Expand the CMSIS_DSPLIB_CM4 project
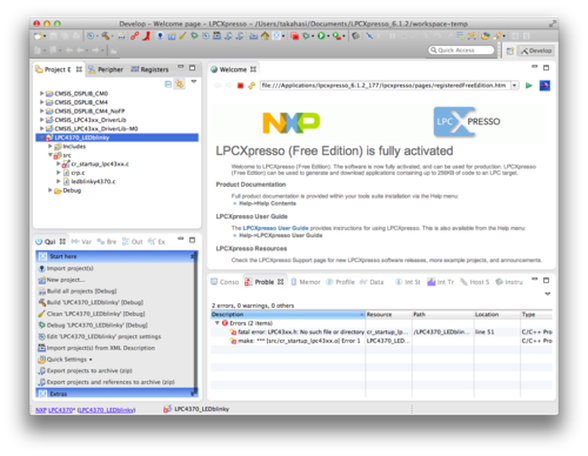This screenshot has width=588, height=456. point(42,102)
